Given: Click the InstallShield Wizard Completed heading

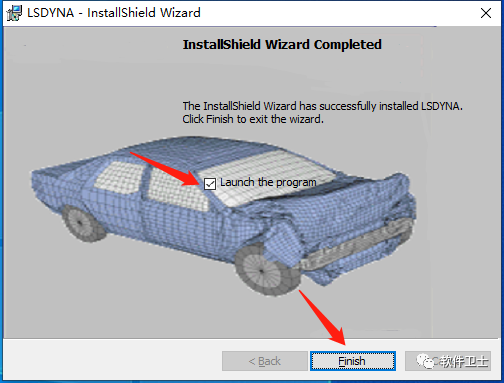Looking at the screenshot, I should 282,45.
